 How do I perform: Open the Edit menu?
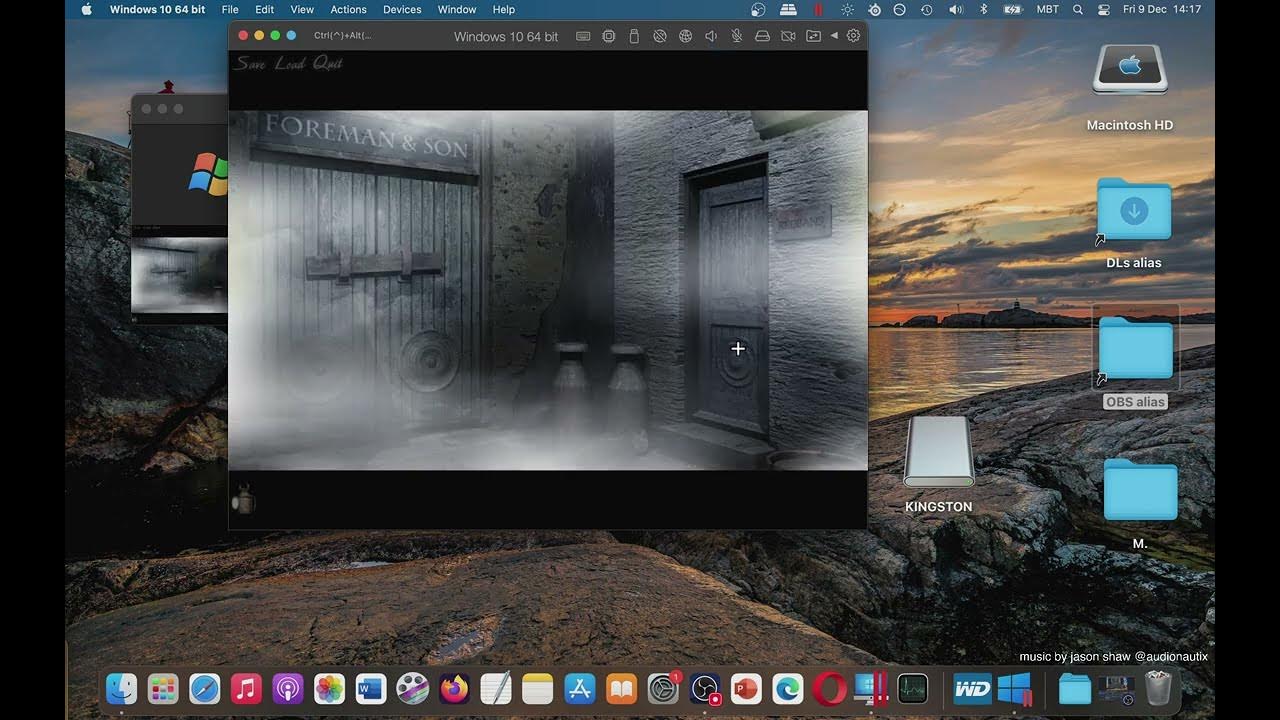coord(264,9)
